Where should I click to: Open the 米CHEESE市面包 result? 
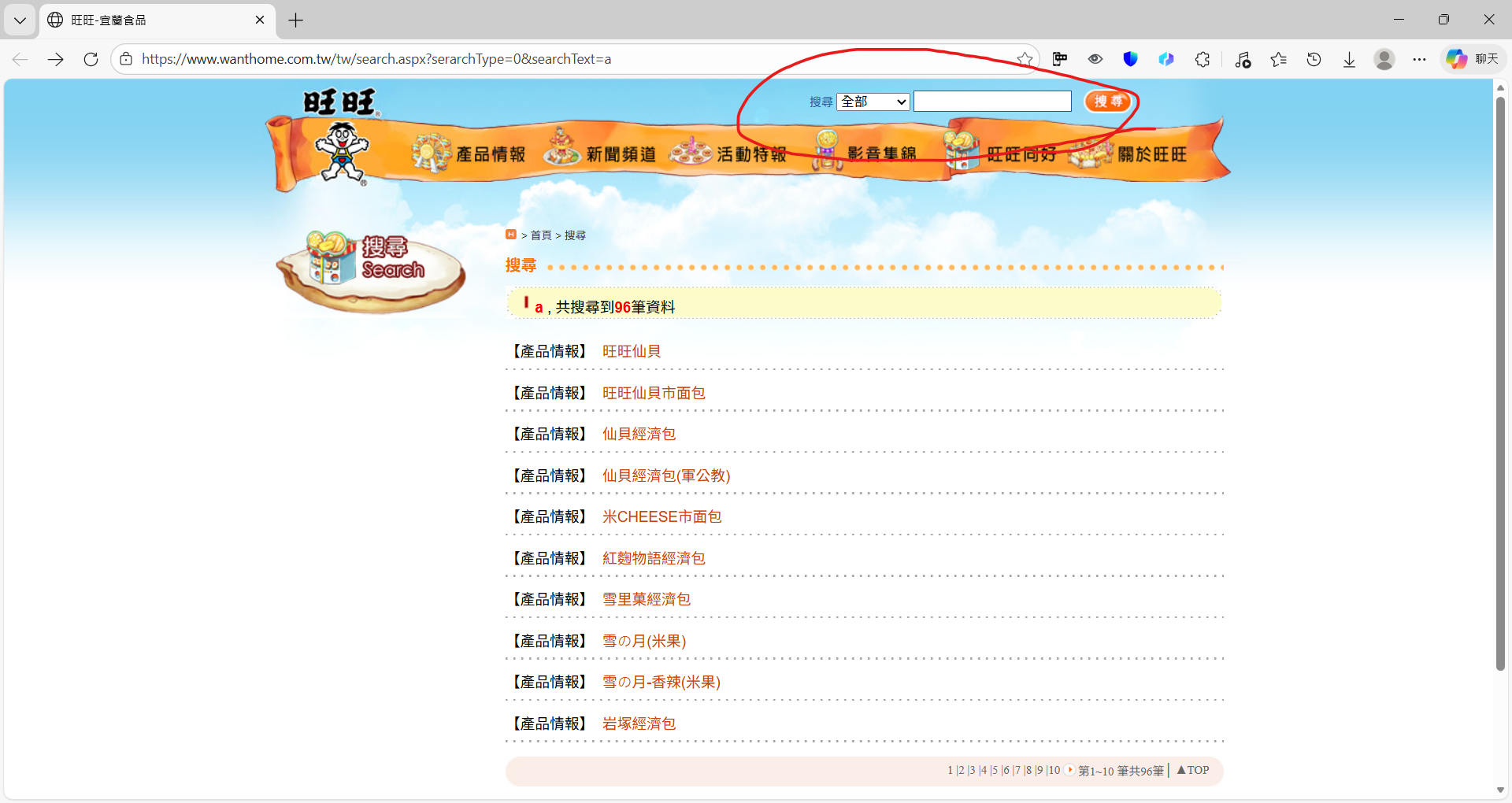(x=661, y=516)
